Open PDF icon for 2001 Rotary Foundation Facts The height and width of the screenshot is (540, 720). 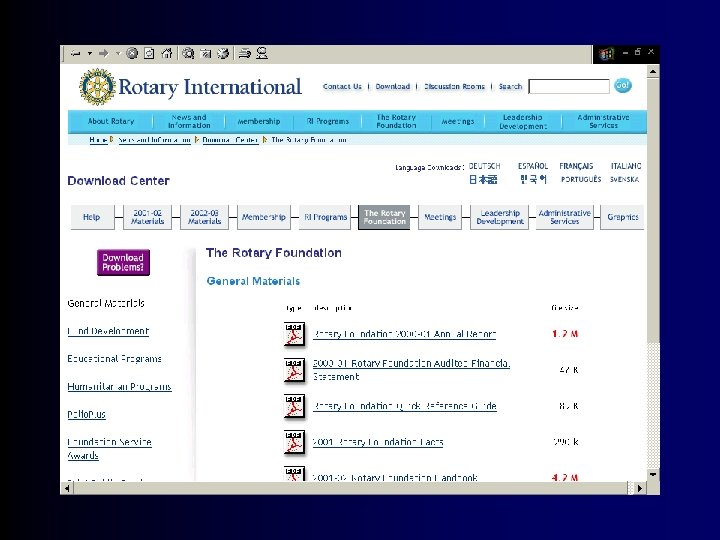click(x=294, y=443)
